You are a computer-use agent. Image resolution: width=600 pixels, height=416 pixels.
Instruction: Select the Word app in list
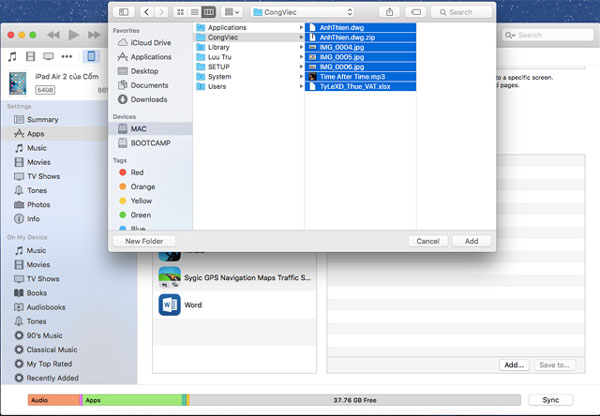234,305
